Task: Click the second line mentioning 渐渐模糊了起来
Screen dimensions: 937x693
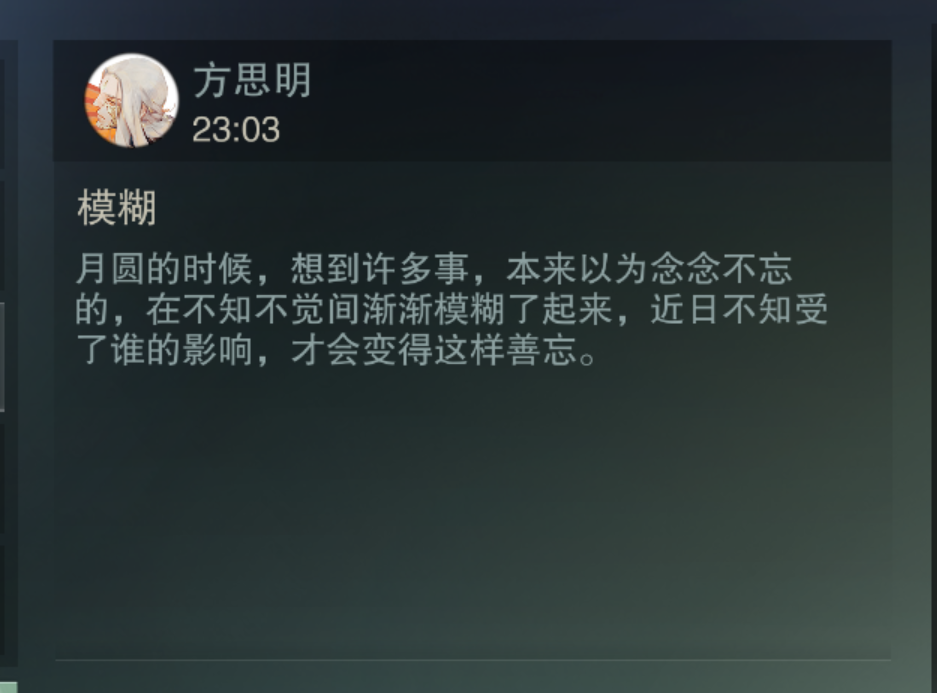Action: click(452, 309)
